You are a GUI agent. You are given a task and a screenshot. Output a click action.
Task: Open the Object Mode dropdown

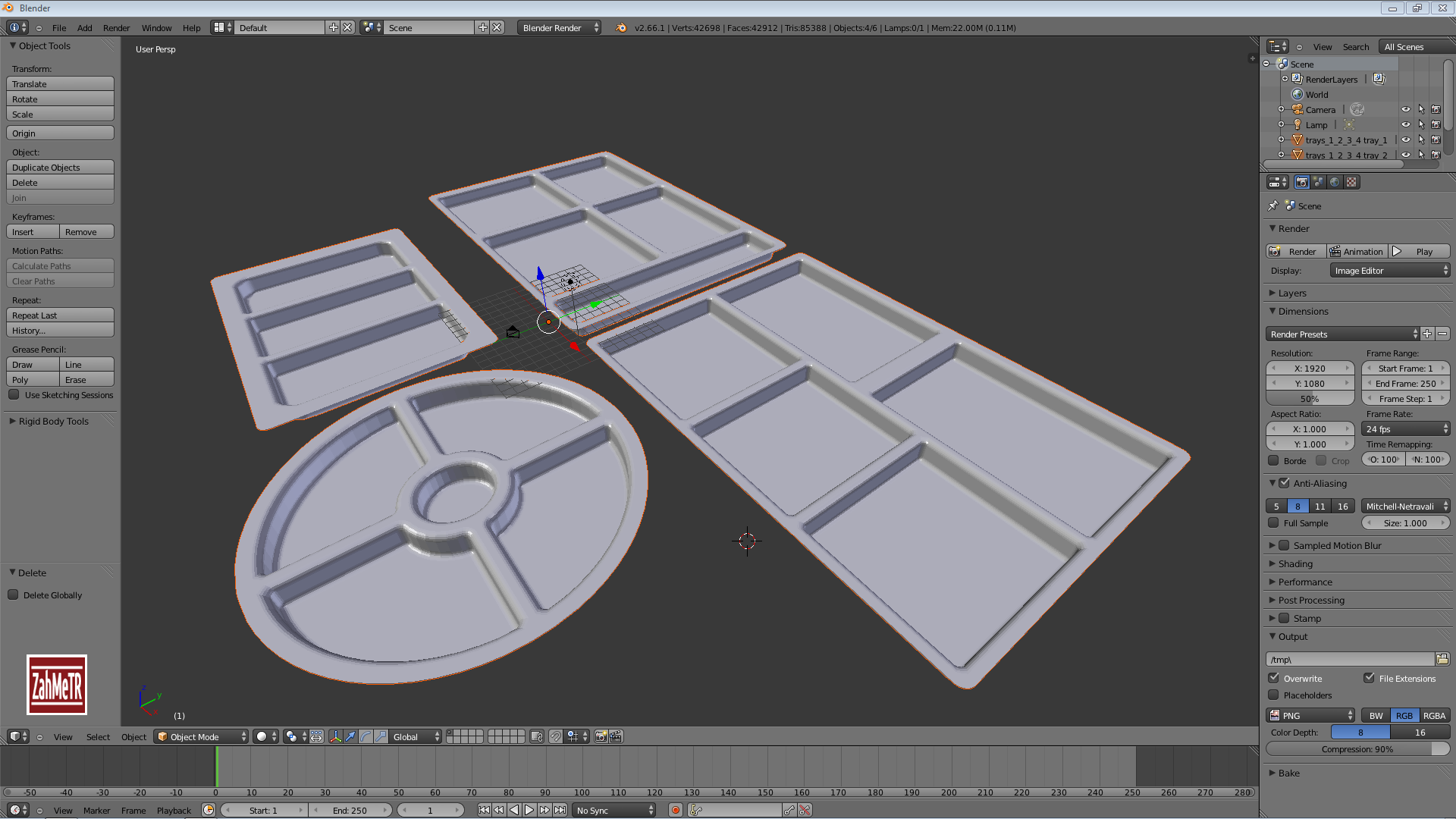click(x=202, y=736)
